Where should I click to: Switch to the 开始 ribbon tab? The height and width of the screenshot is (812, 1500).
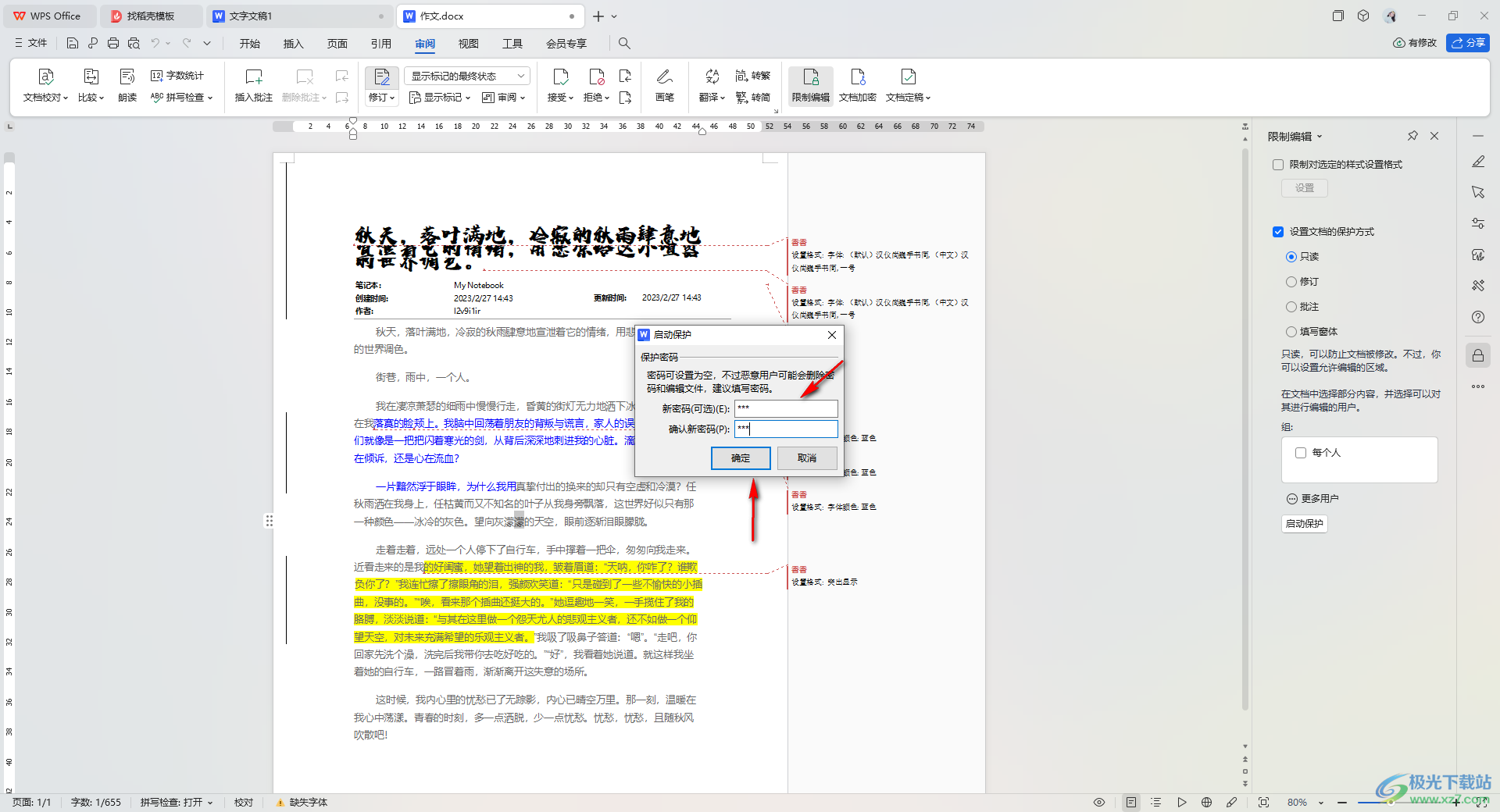click(250, 44)
